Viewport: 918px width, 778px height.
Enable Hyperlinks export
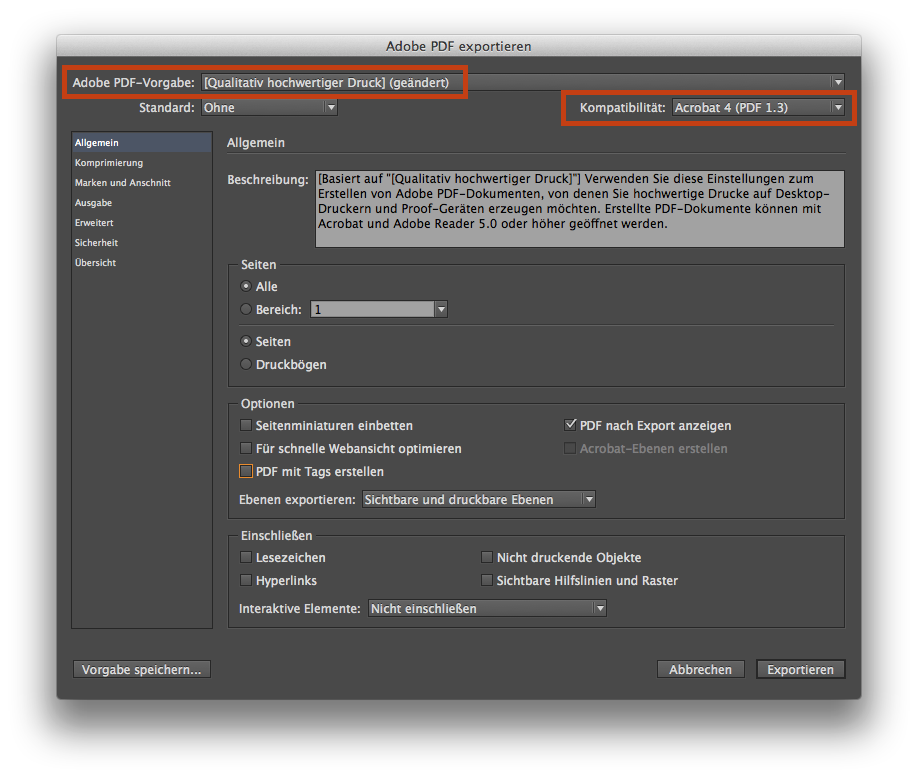pos(245,580)
